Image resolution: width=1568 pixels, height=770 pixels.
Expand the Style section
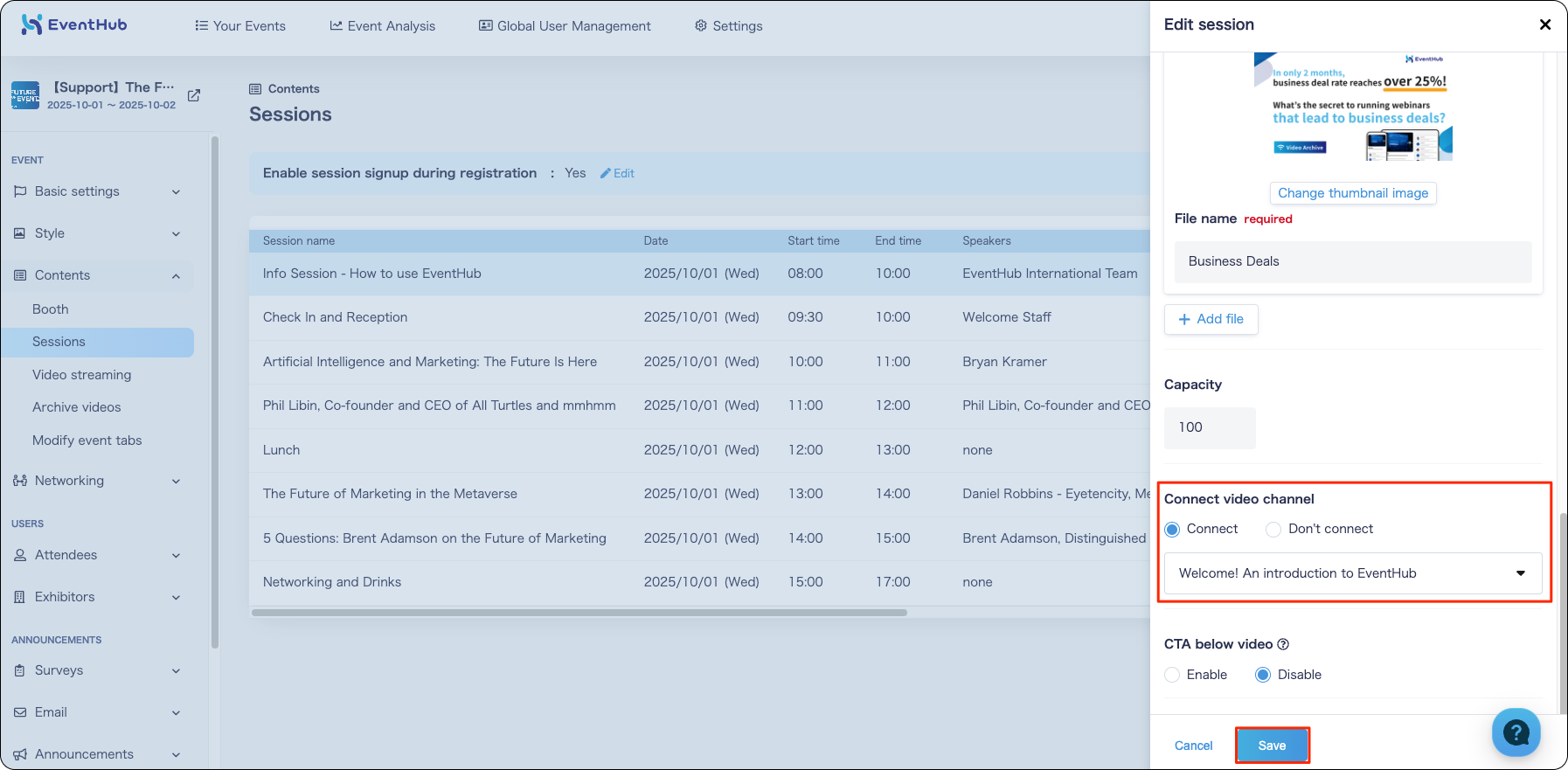(x=176, y=234)
